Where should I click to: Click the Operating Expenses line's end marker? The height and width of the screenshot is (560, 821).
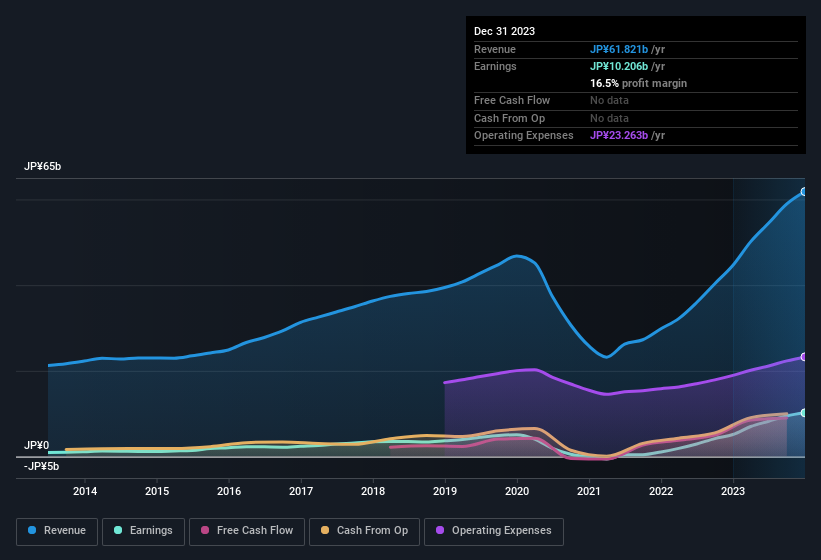pos(804,357)
